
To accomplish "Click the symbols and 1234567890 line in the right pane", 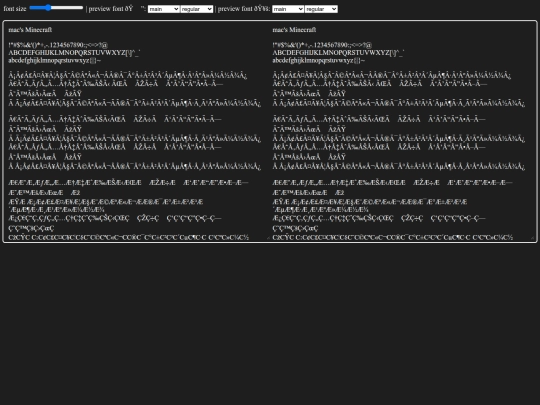I will point(322,45).
